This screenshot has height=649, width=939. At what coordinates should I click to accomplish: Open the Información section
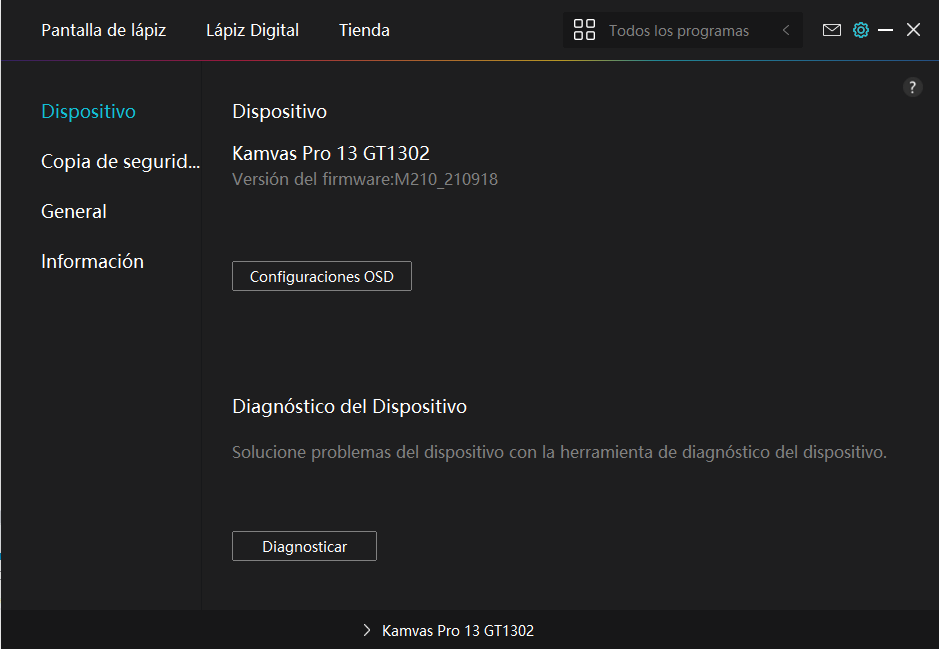(x=92, y=261)
